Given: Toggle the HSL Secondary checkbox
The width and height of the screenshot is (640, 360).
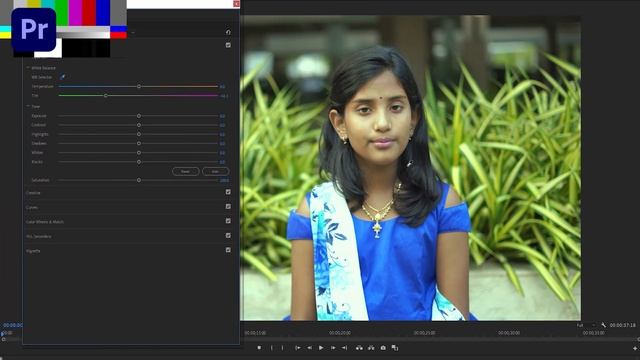Looking at the screenshot, I should tap(228, 236).
